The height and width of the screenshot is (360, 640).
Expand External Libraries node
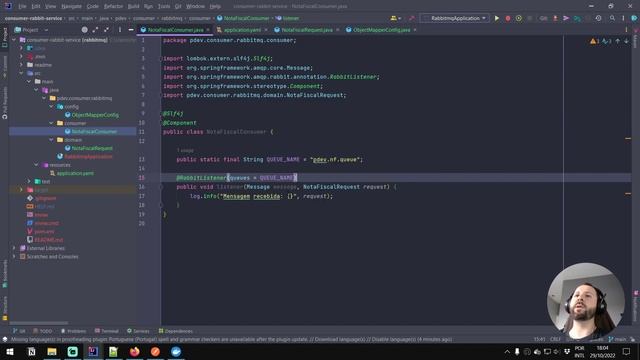coord(14,248)
